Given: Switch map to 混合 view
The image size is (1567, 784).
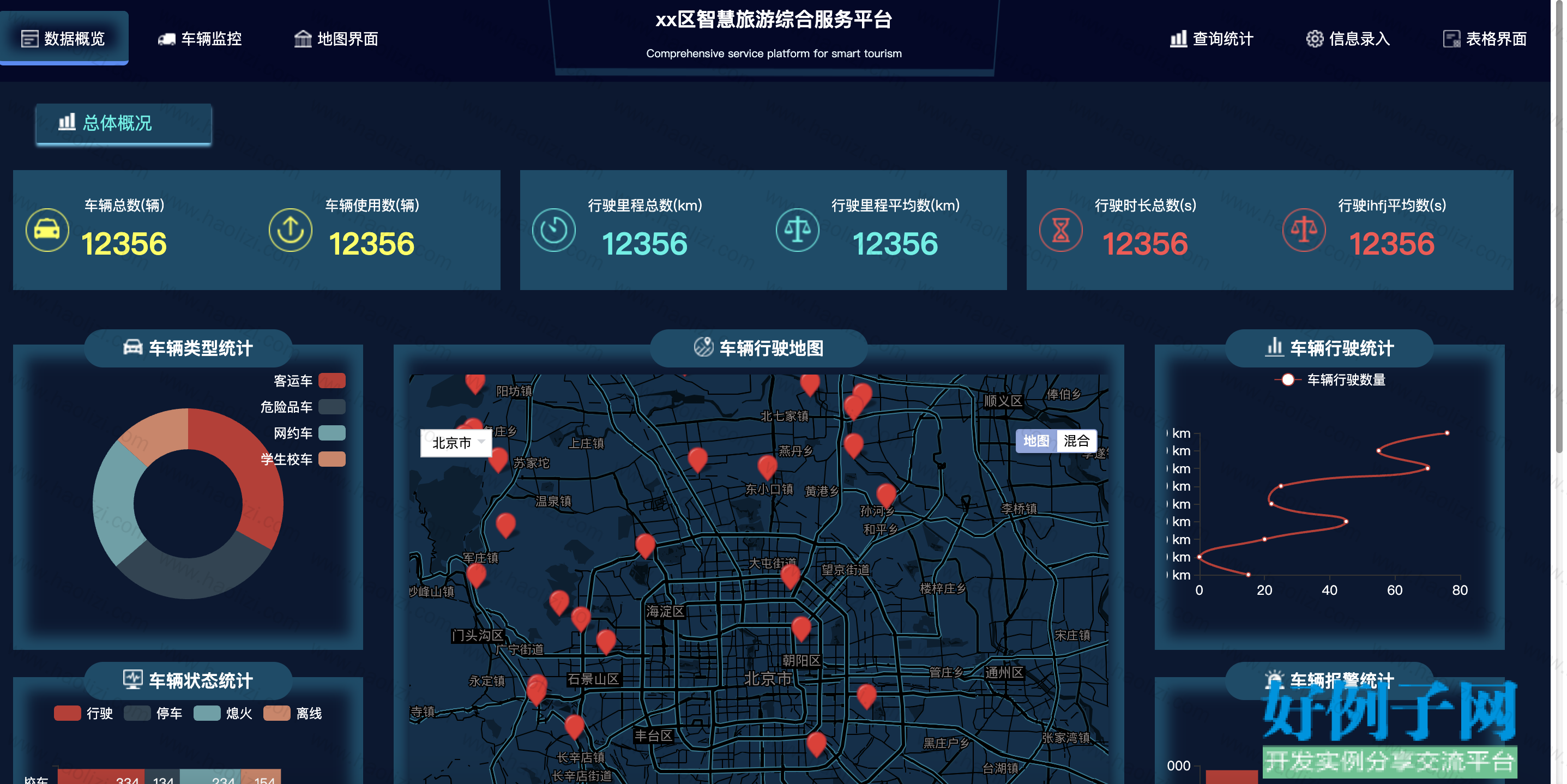Looking at the screenshot, I should pyautogui.click(x=1076, y=441).
